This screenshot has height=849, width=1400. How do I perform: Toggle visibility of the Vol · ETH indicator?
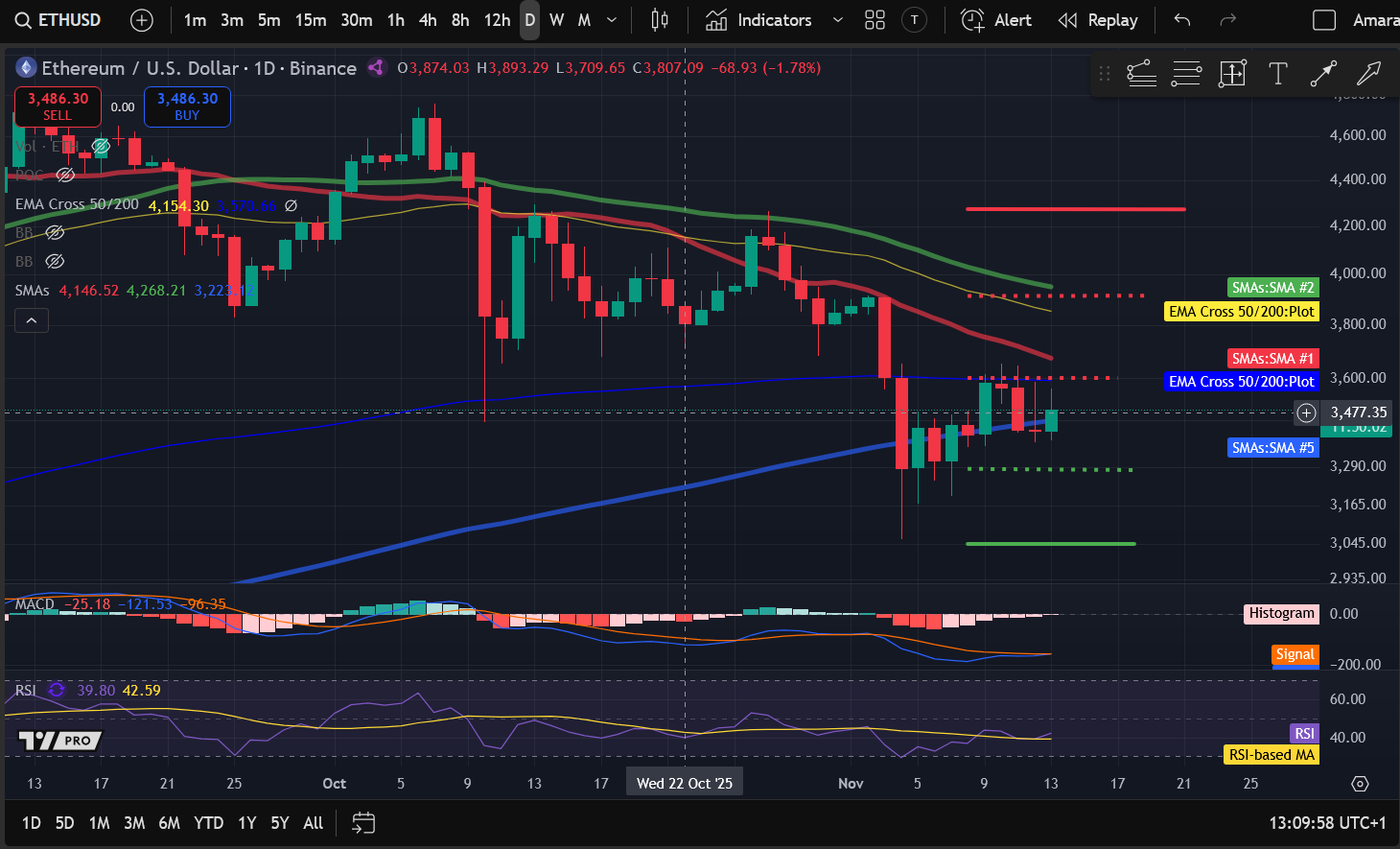point(100,146)
